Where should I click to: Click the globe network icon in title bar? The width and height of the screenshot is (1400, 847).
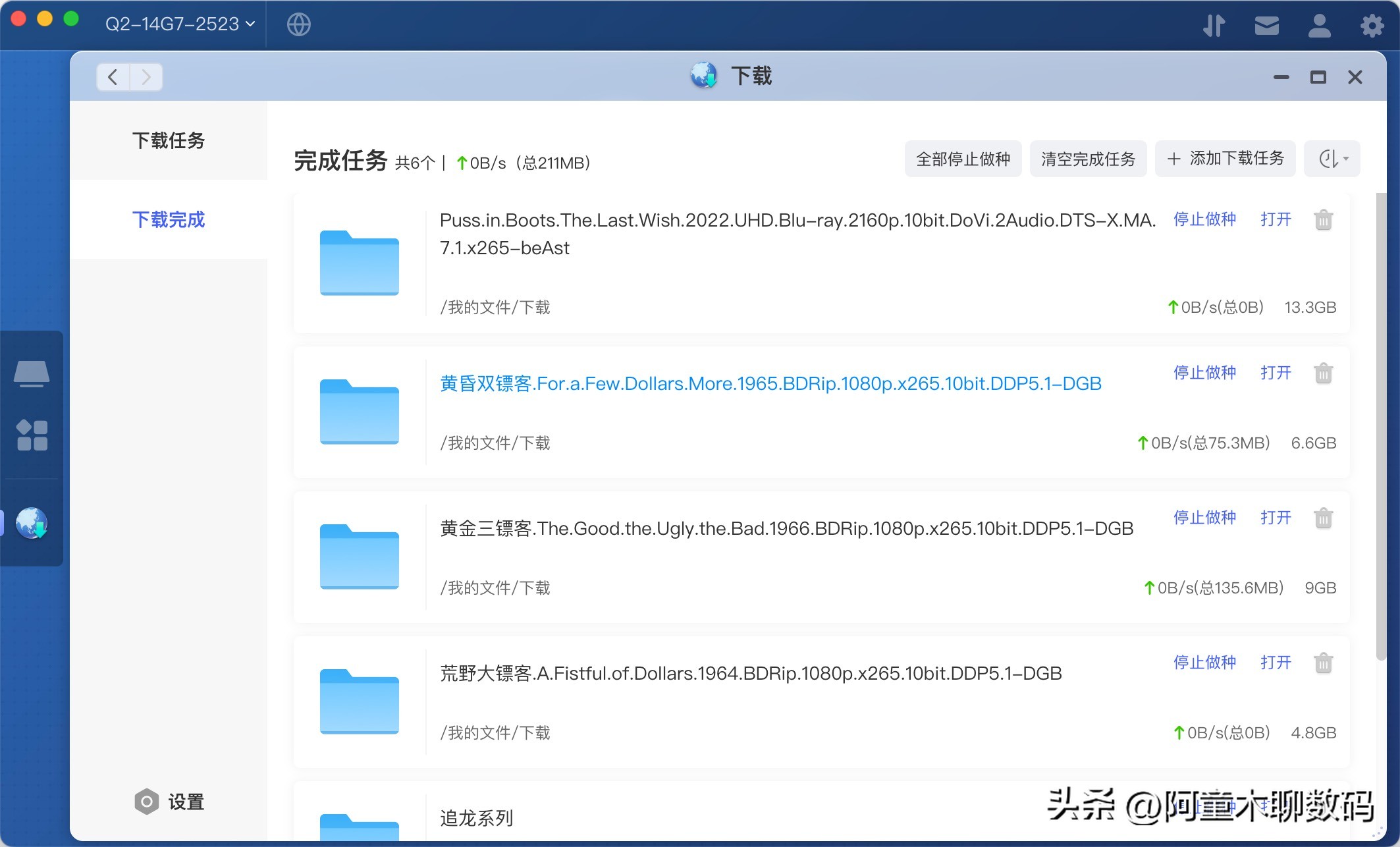(x=298, y=24)
